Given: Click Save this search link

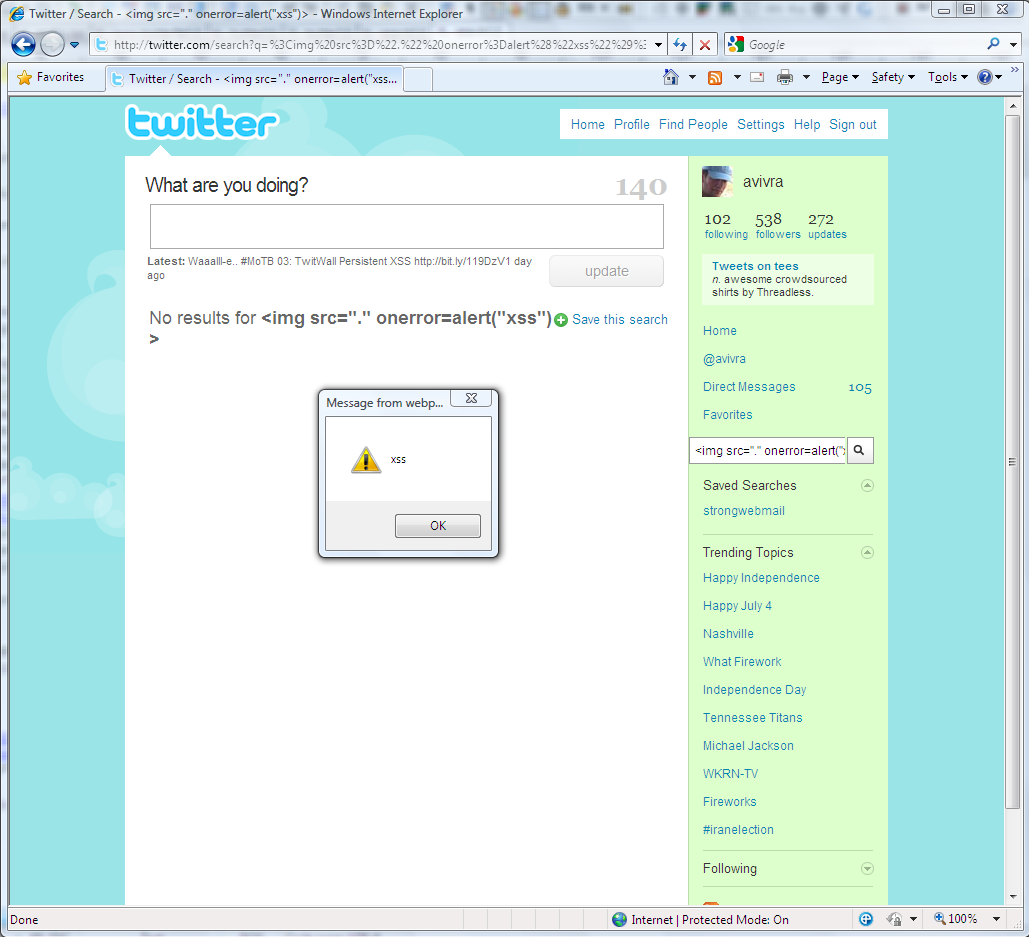Looking at the screenshot, I should point(620,320).
